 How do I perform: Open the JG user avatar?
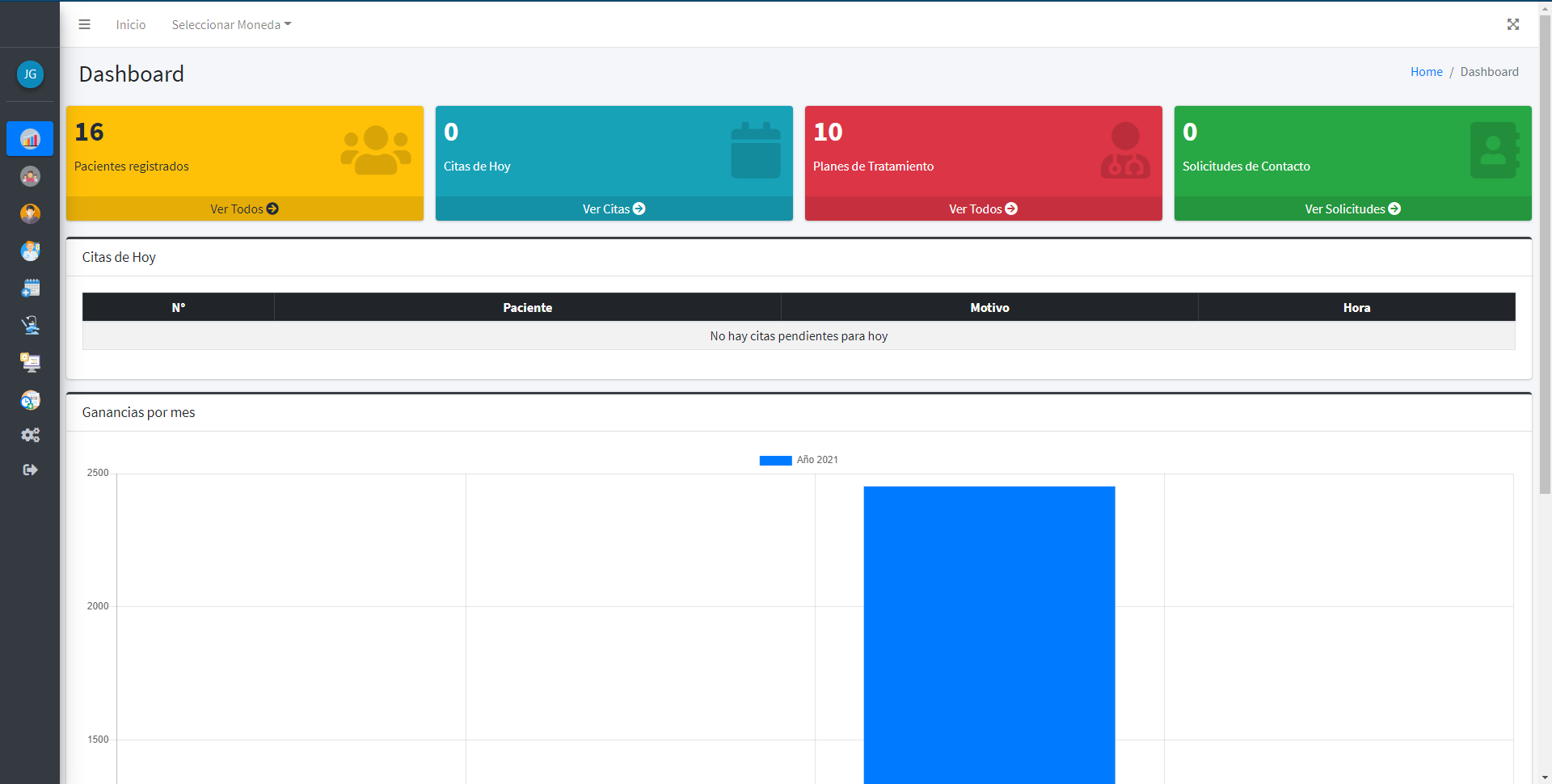(x=30, y=74)
